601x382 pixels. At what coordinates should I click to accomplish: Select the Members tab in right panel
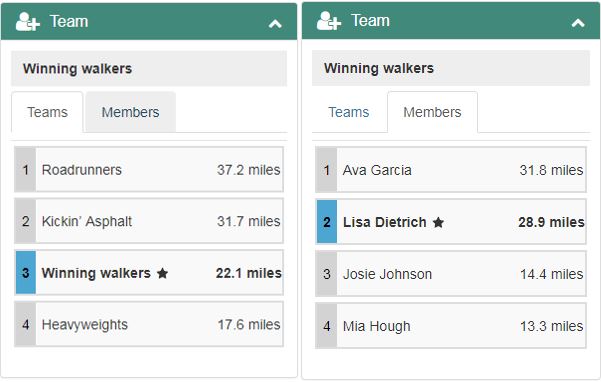[432, 112]
